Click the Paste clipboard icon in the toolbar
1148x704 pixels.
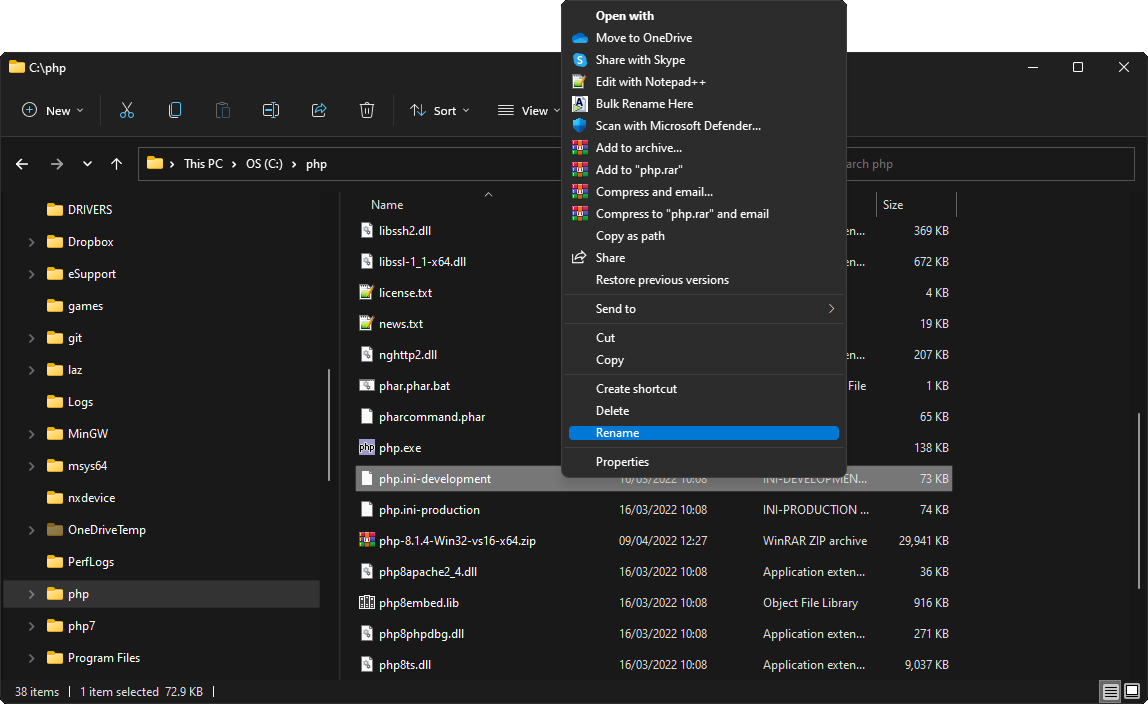click(223, 111)
